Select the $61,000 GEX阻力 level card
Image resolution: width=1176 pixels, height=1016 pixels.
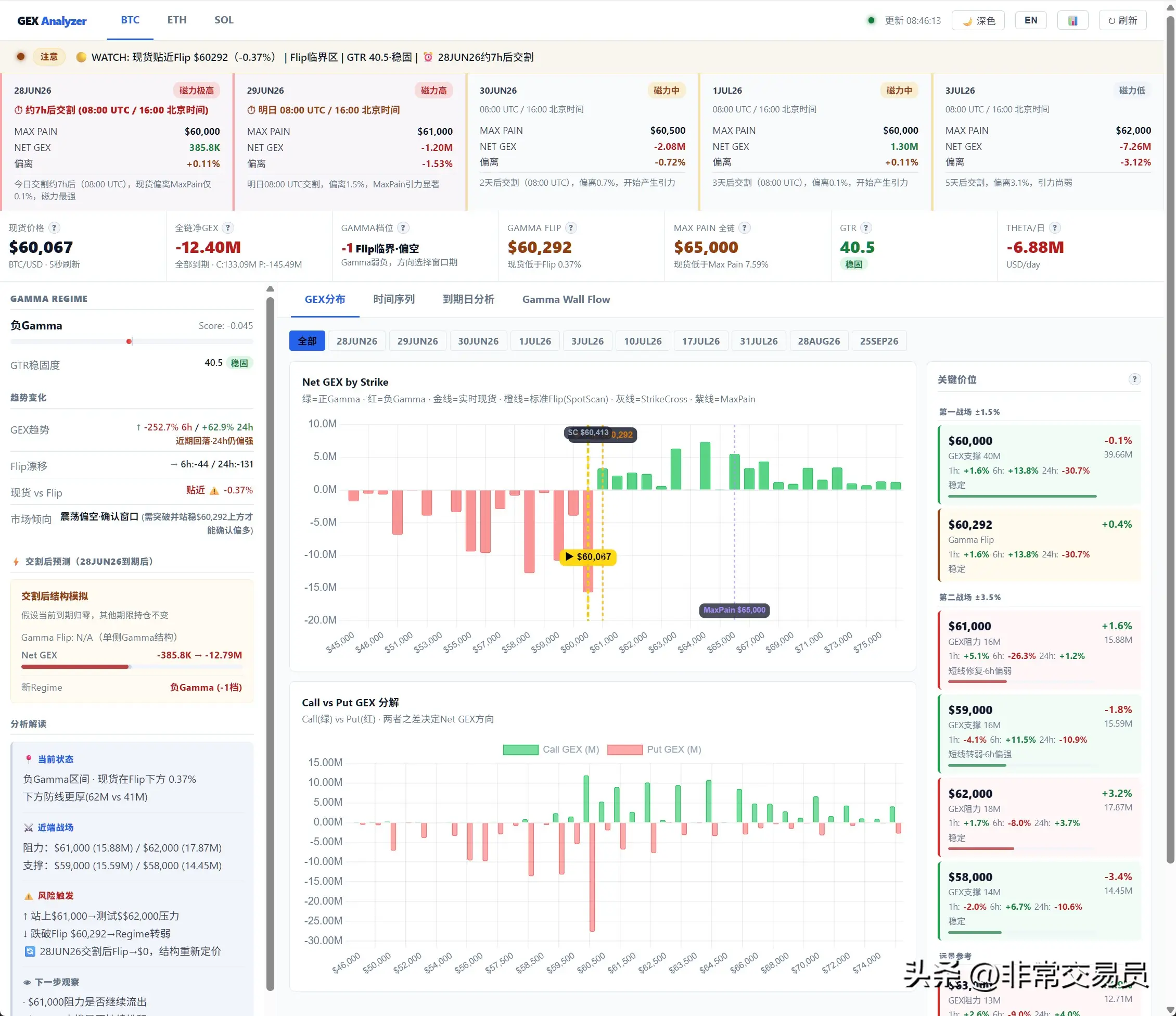click(1040, 650)
